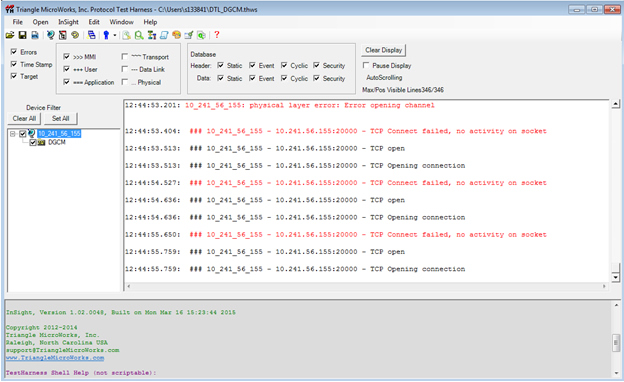Toggle Header Cyclic database checkbox
The image size is (624, 382).
point(284,65)
